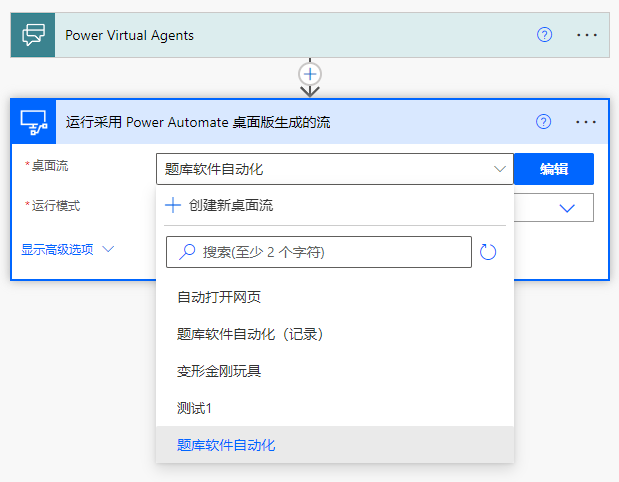Click the Power Virtual Agents chat icon
Image resolution: width=619 pixels, height=482 pixels.
pos(33,35)
